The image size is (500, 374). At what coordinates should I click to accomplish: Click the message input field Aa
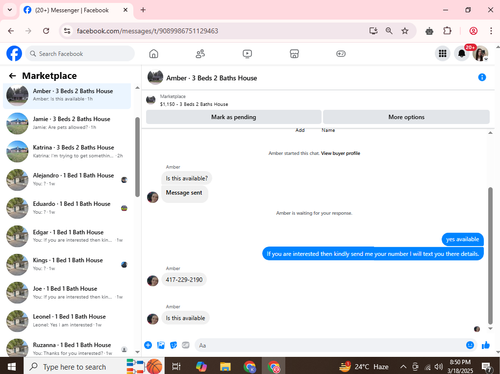tap(330, 345)
